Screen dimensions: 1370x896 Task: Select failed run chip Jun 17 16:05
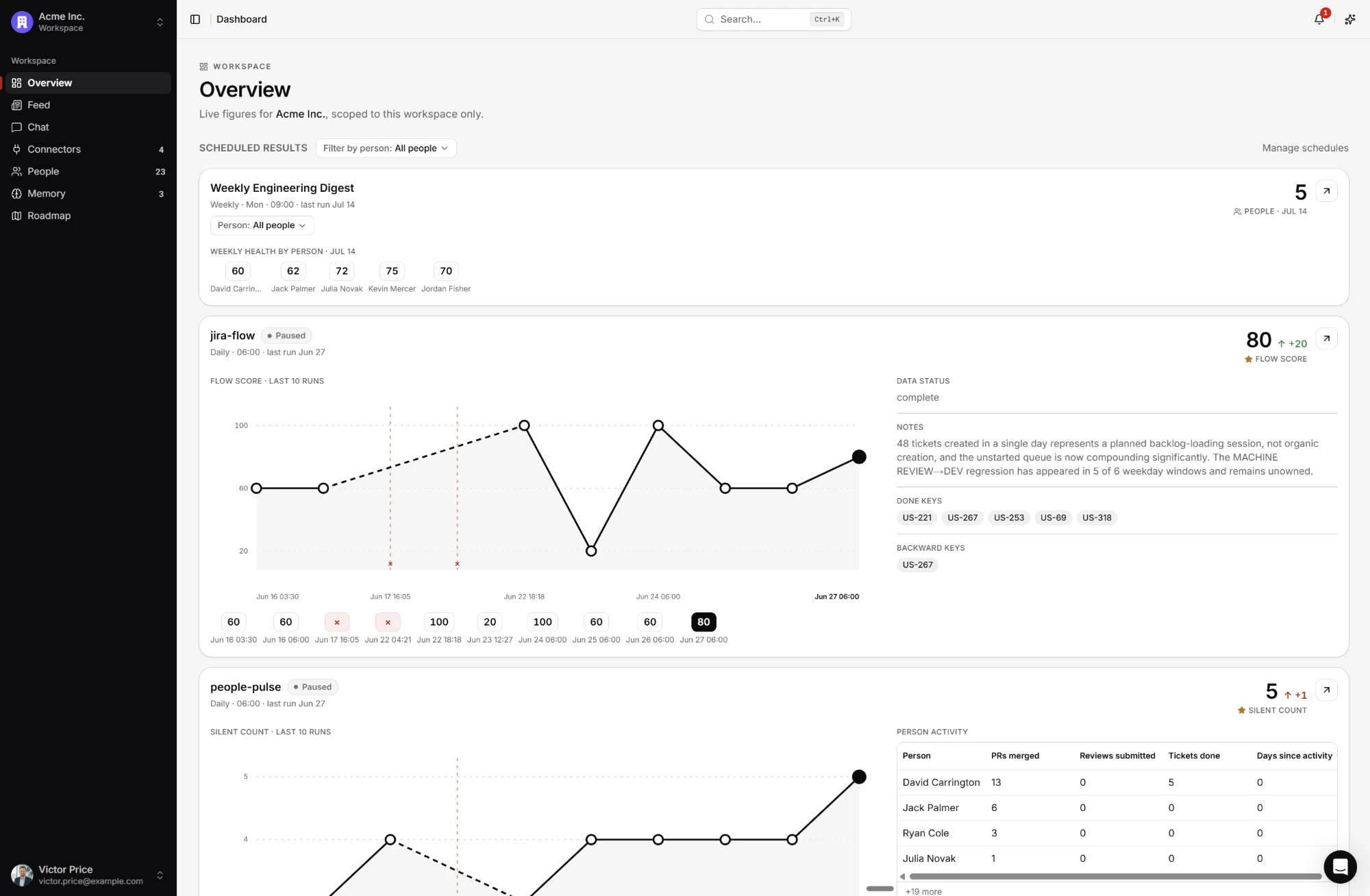coord(337,622)
